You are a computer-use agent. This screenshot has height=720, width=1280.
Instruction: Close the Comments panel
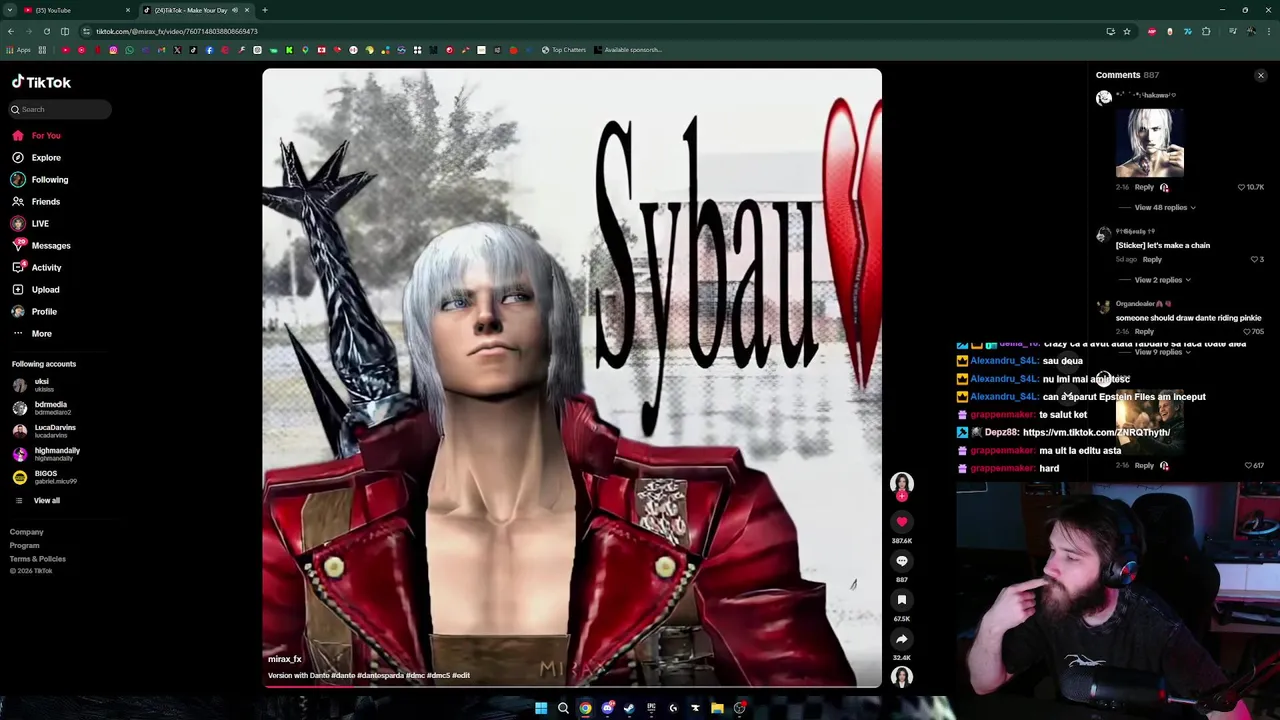point(1260,76)
